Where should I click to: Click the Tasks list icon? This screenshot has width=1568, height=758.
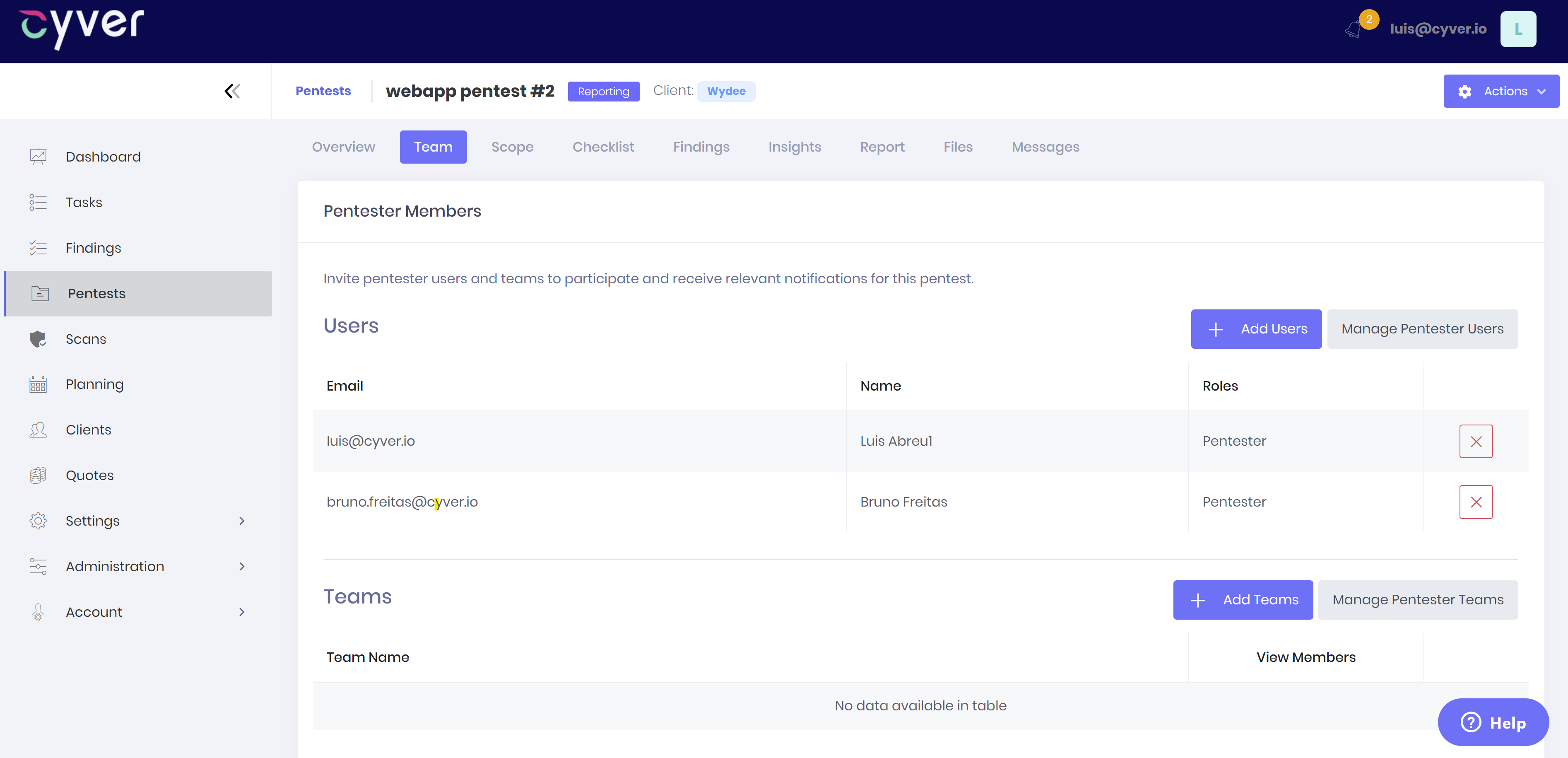pos(38,202)
